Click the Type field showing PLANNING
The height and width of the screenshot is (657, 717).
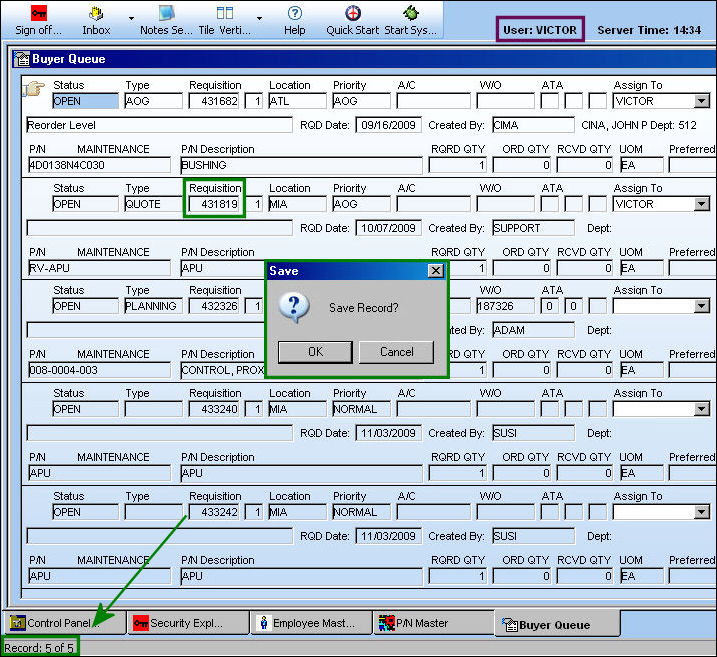pyautogui.click(x=153, y=306)
